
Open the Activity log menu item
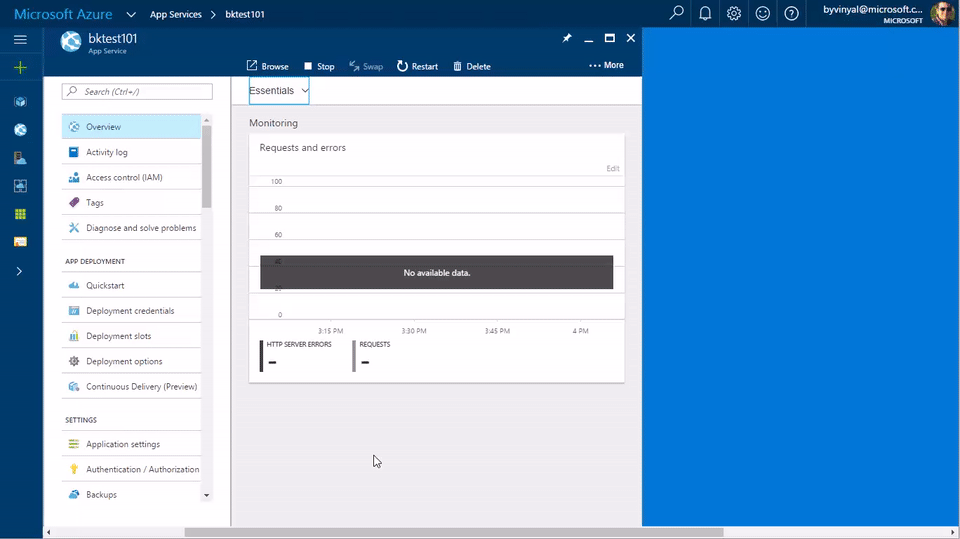click(106, 152)
